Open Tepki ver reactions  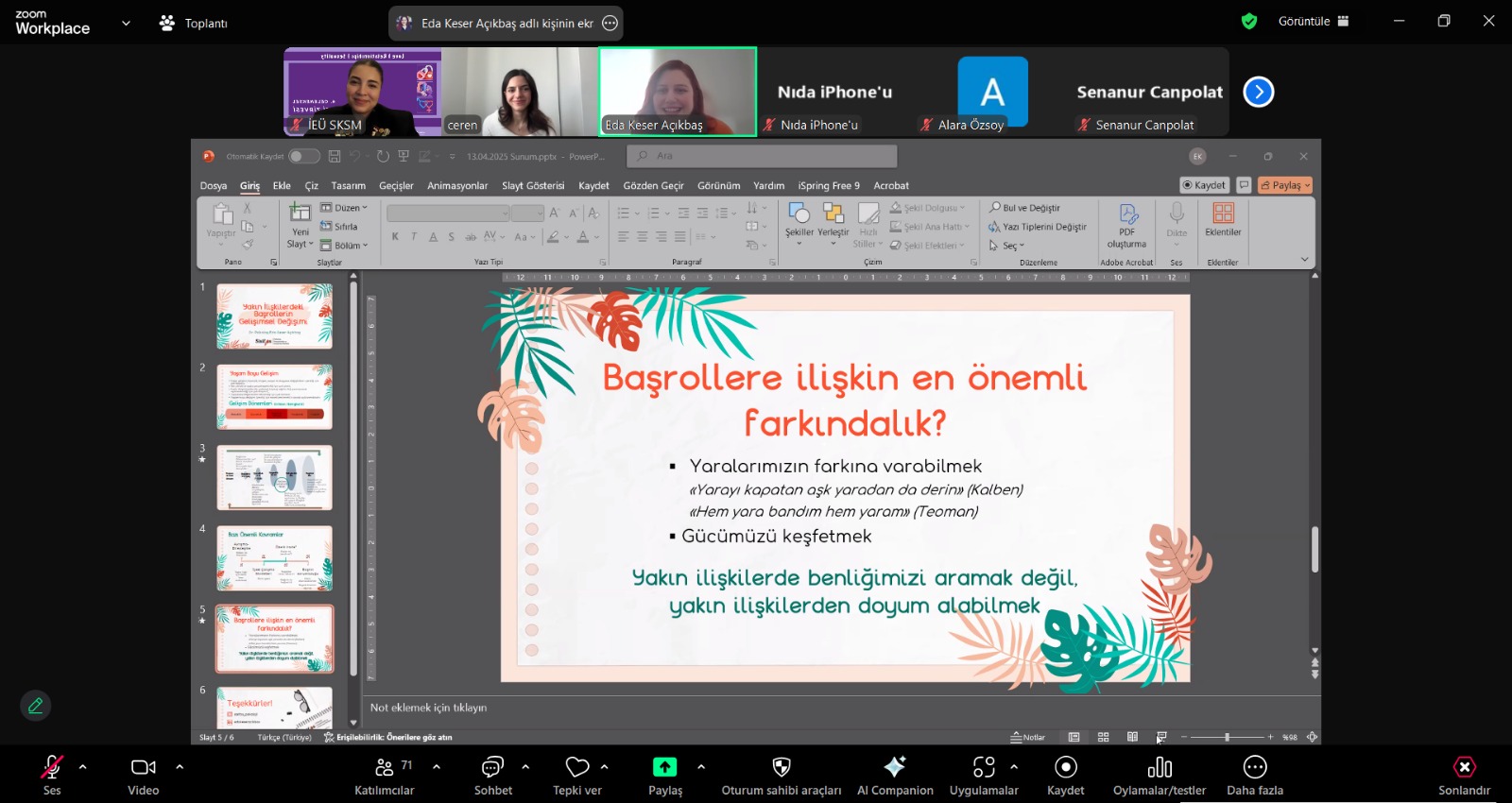coord(576,768)
